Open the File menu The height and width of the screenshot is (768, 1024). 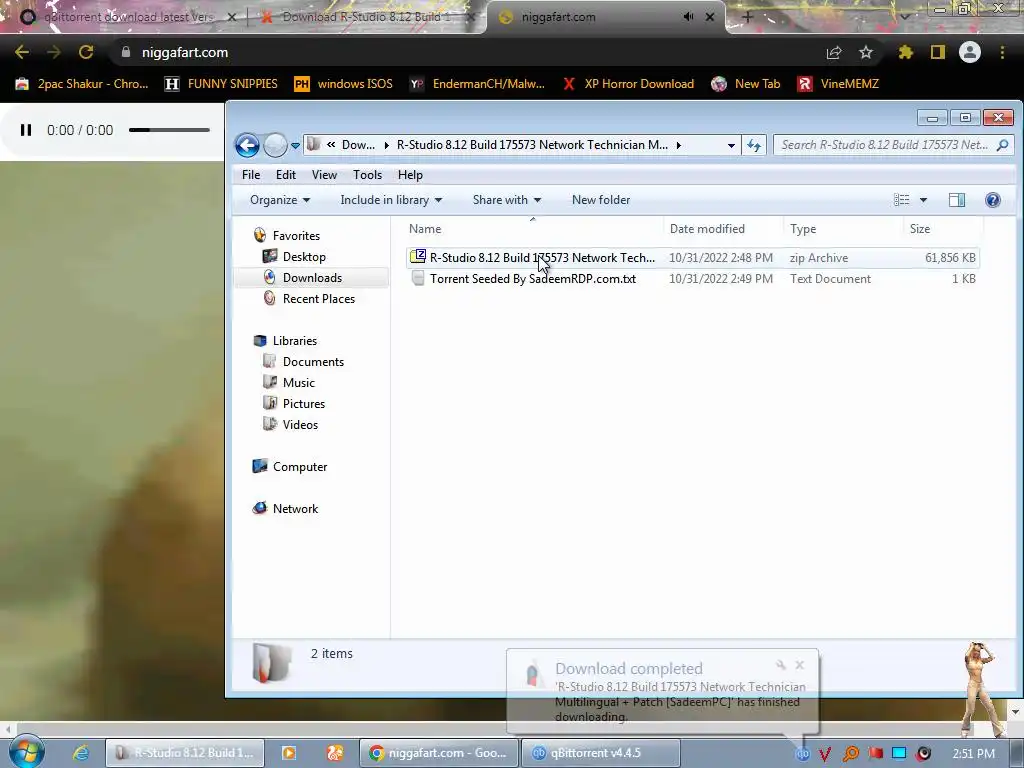(x=251, y=175)
